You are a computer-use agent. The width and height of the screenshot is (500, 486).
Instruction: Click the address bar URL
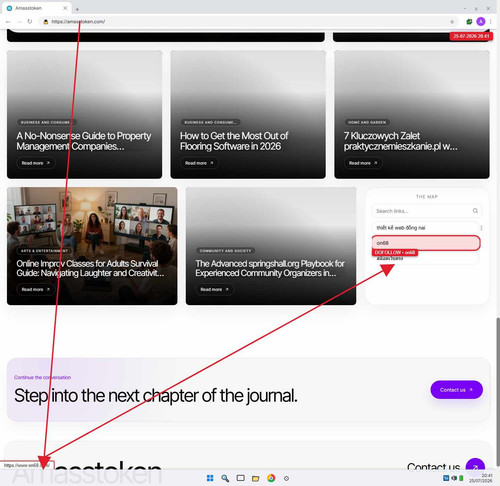click(x=78, y=22)
